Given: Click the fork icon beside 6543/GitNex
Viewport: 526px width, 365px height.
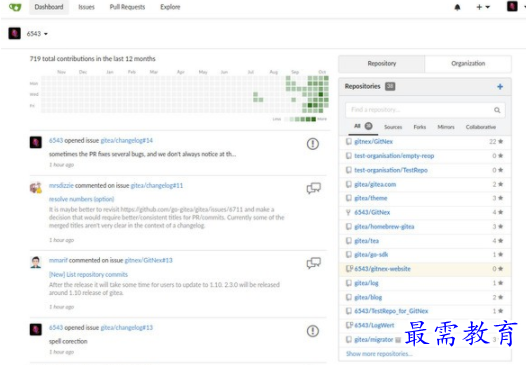Looking at the screenshot, I should tap(348, 212).
